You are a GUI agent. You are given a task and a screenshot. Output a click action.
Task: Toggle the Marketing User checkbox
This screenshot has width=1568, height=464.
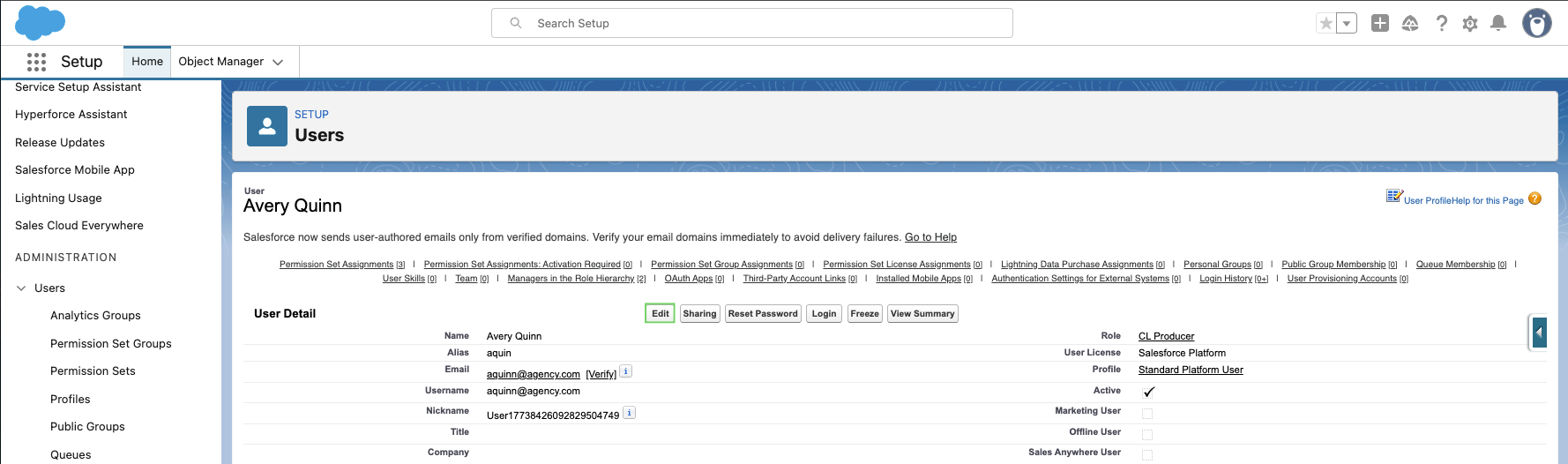[1147, 414]
